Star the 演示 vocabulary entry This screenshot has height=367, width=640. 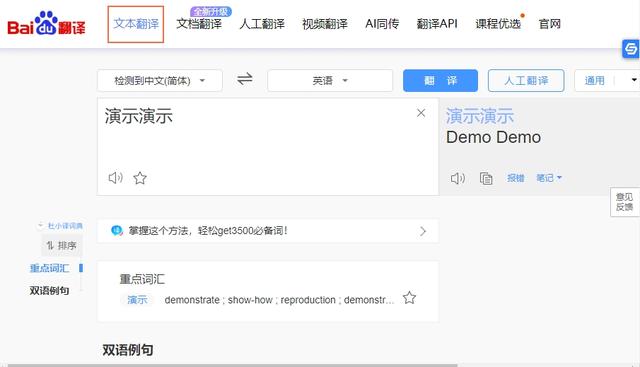(x=409, y=298)
